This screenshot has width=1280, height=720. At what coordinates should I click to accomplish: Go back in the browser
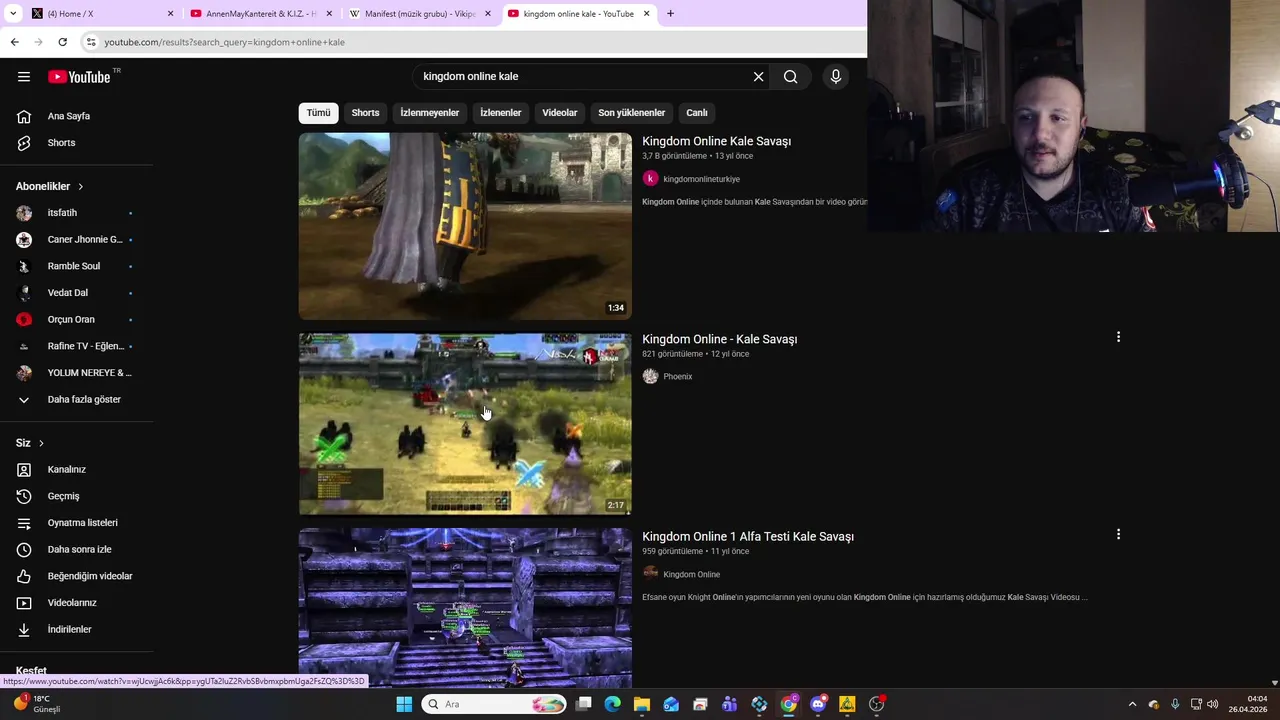(15, 42)
